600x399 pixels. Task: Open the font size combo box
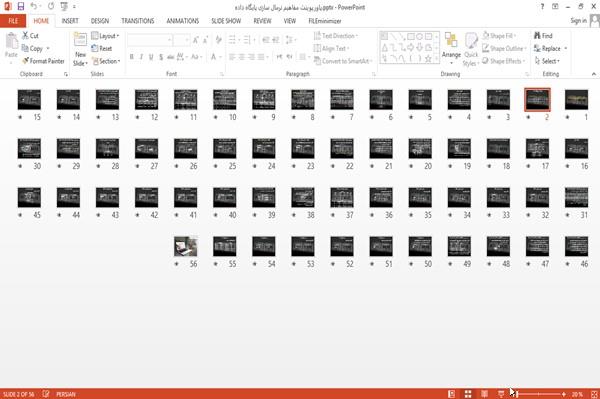(x=181, y=39)
